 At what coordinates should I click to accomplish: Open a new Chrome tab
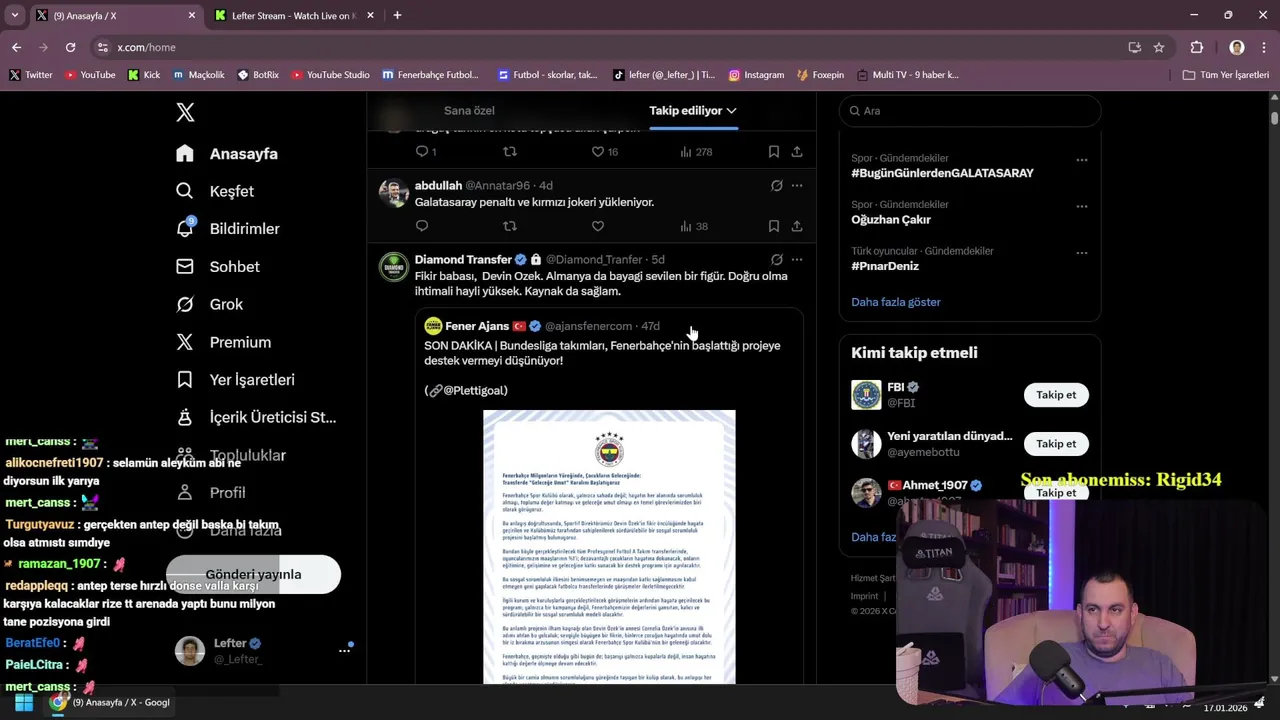point(397,15)
